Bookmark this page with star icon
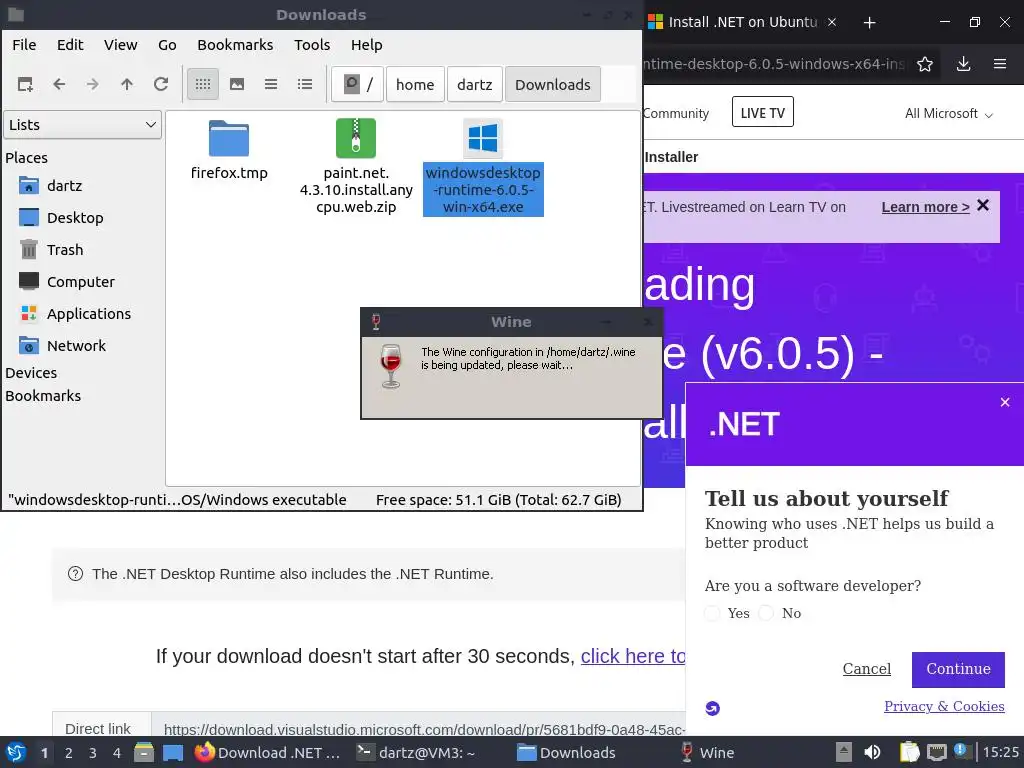The width and height of the screenshot is (1024, 768). (925, 64)
